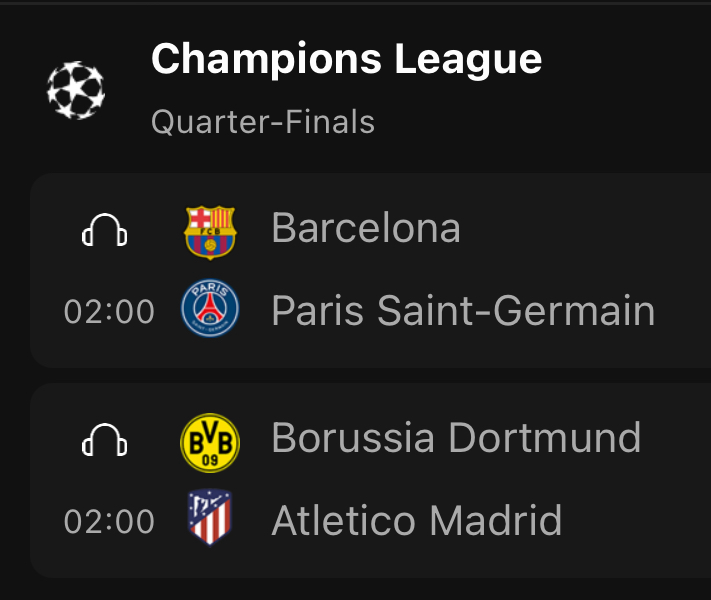
Task: Open the Barcelona vs Paris Saint-Germain match card
Action: click(x=370, y=270)
